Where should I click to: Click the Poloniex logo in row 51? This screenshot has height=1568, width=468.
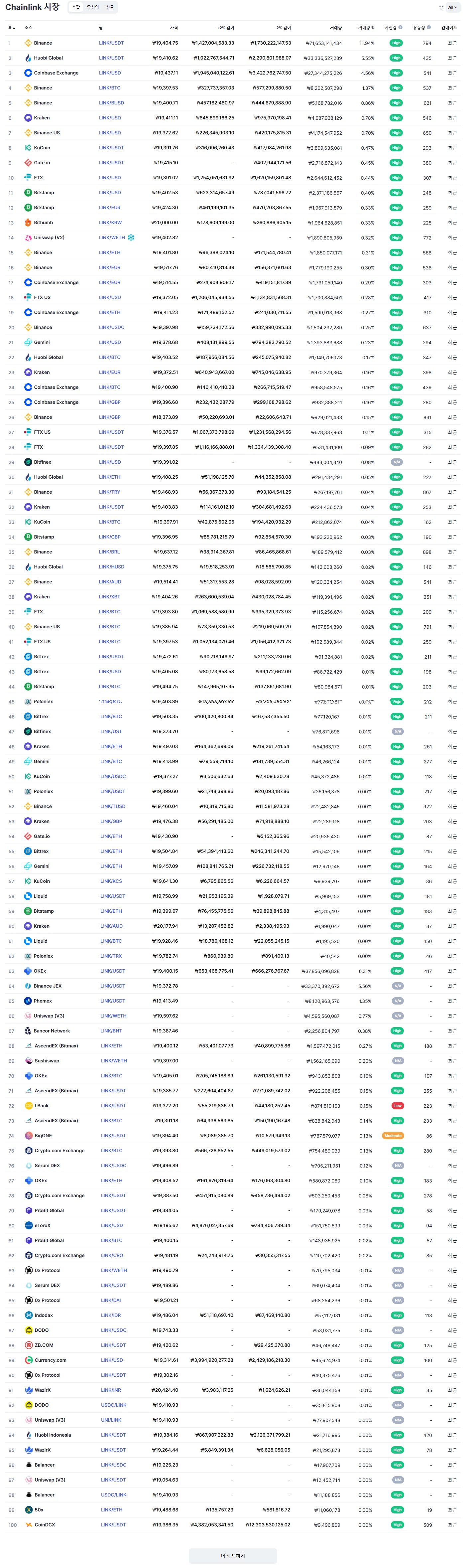click(28, 791)
